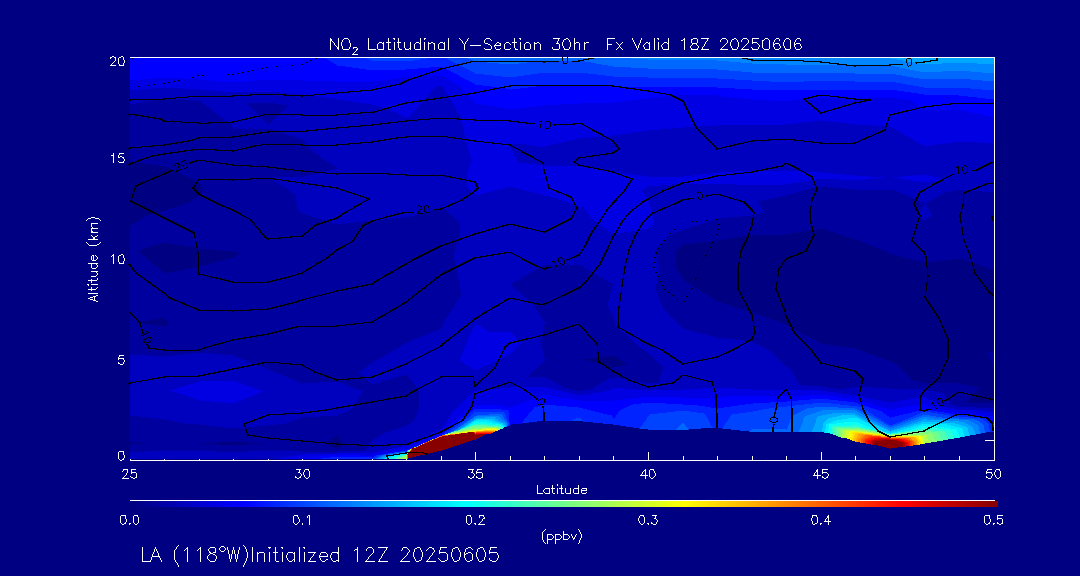Click the yellow section of the colorbar
The width and height of the screenshot is (1080, 576).
682,504
